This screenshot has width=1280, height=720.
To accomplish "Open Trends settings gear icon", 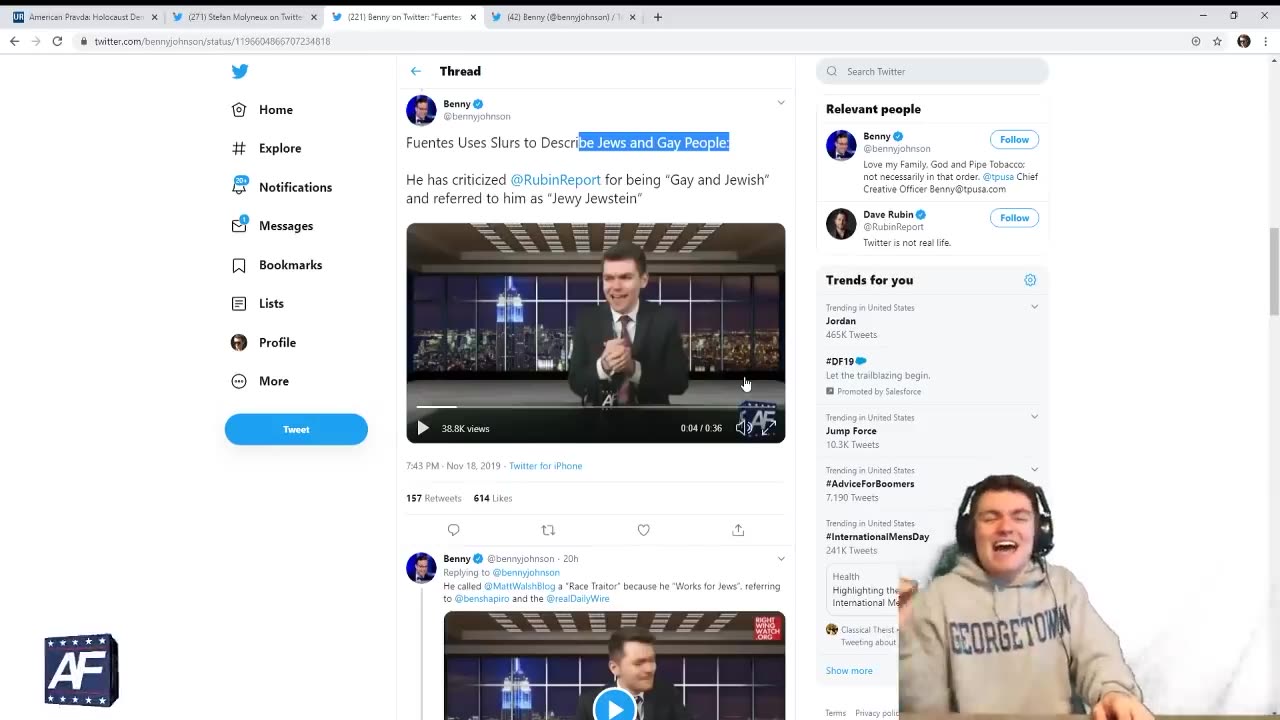I will pos(1030,280).
